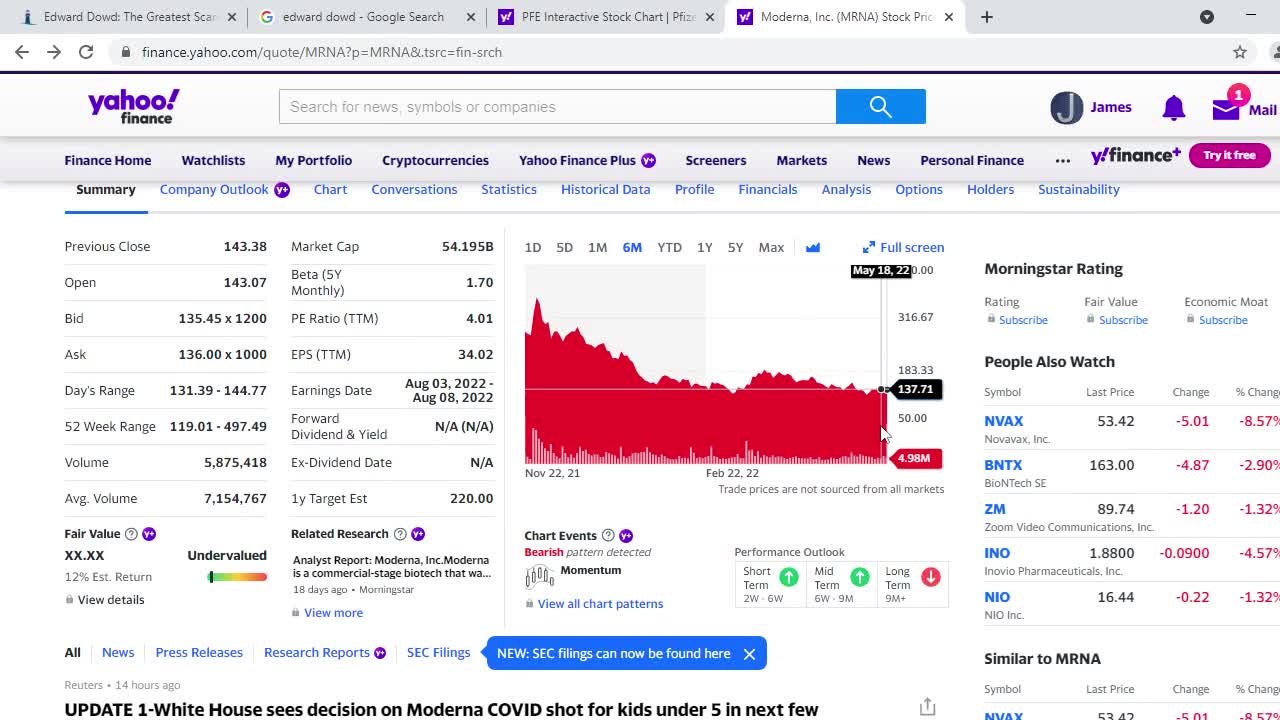The height and width of the screenshot is (720, 1280).
Task: Click Fair Value info question icon
Action: [131, 534]
